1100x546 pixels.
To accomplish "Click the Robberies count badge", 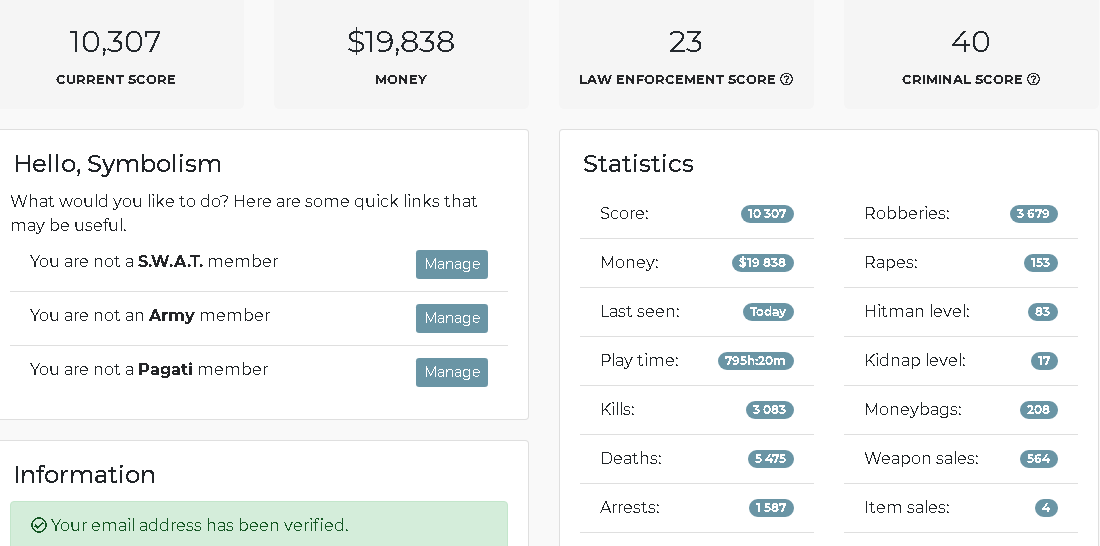I will pyautogui.click(x=1033, y=213).
